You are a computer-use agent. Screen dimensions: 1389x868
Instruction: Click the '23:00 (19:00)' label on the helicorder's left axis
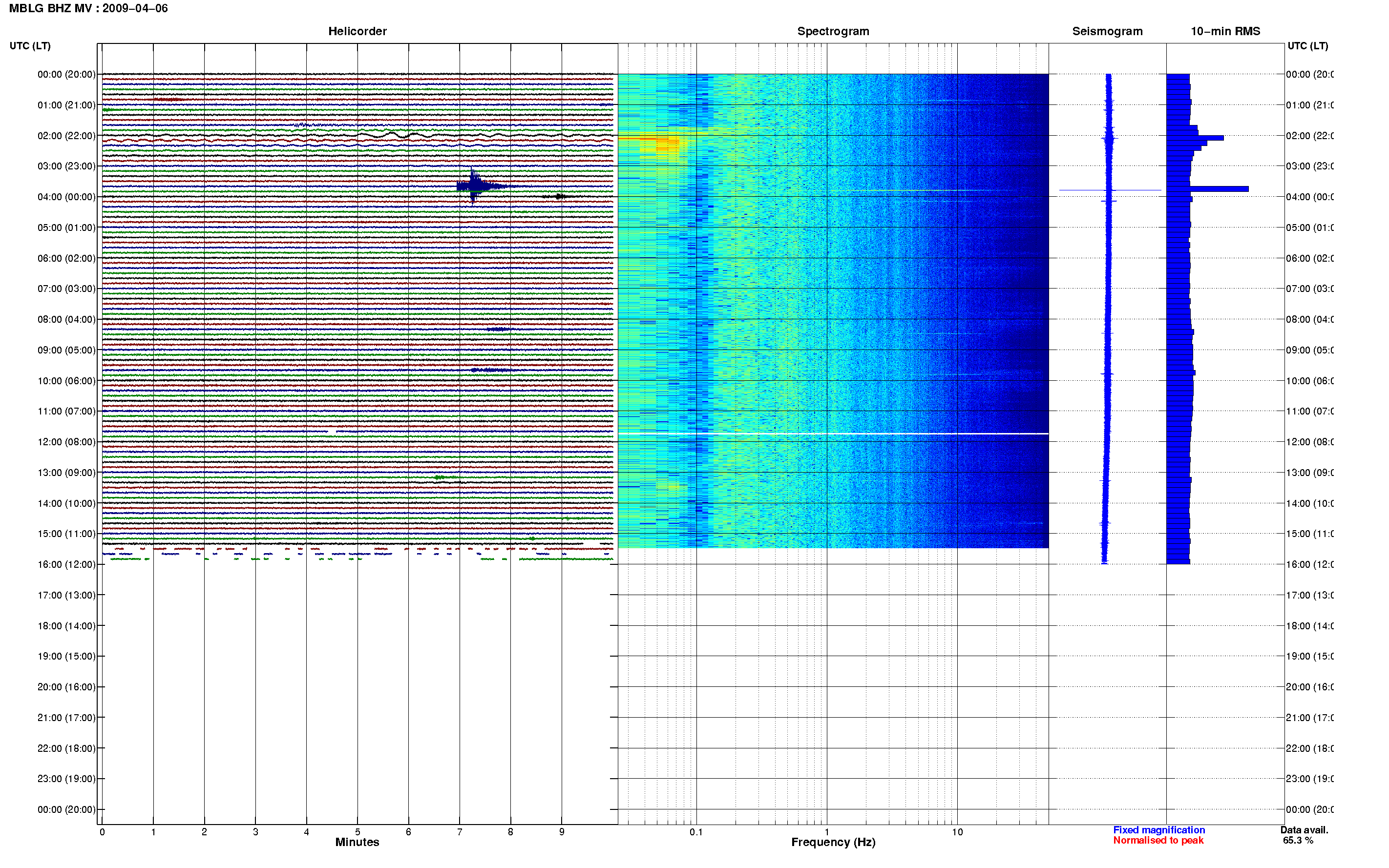click(x=66, y=779)
